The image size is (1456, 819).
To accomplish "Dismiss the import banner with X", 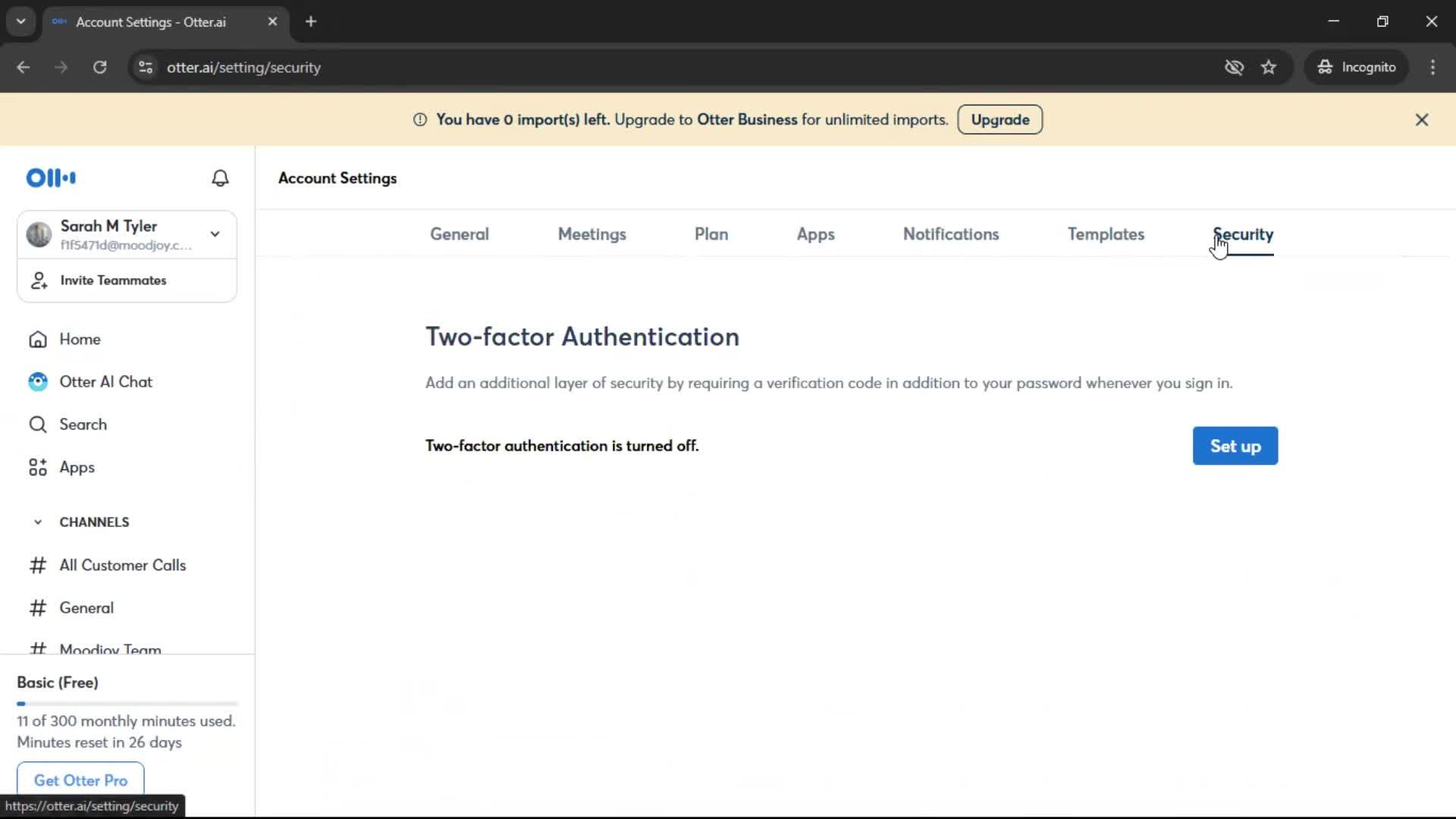I will pos(1422,120).
